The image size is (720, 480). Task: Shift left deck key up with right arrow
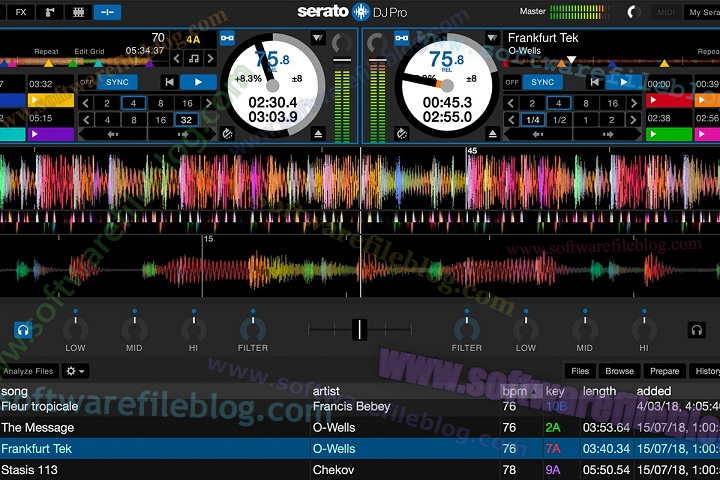[x=210, y=58]
